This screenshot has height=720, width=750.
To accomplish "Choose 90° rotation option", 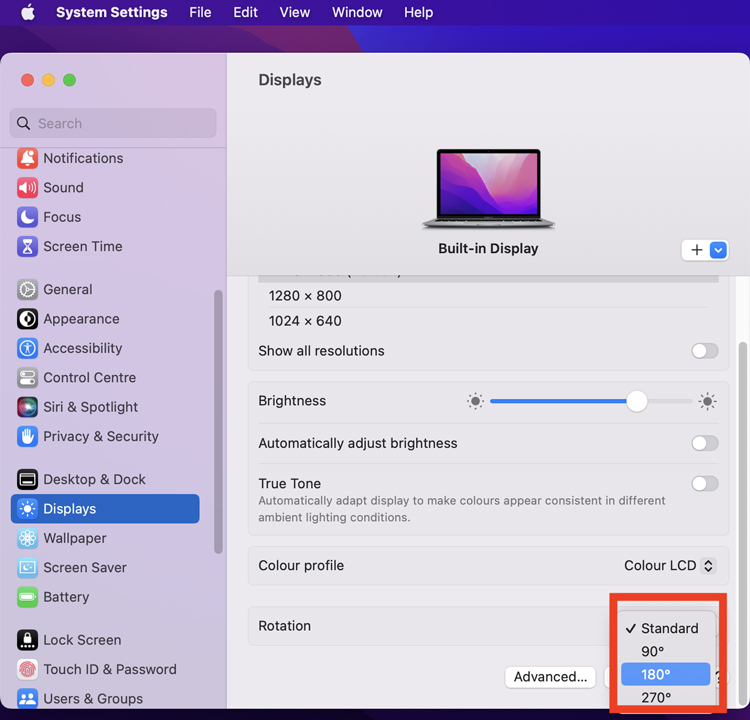I will [x=665, y=651].
